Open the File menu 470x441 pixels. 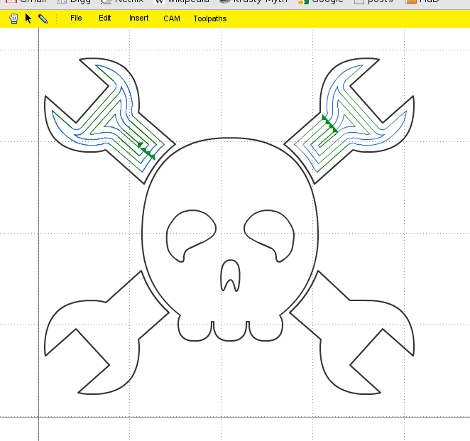click(76, 18)
